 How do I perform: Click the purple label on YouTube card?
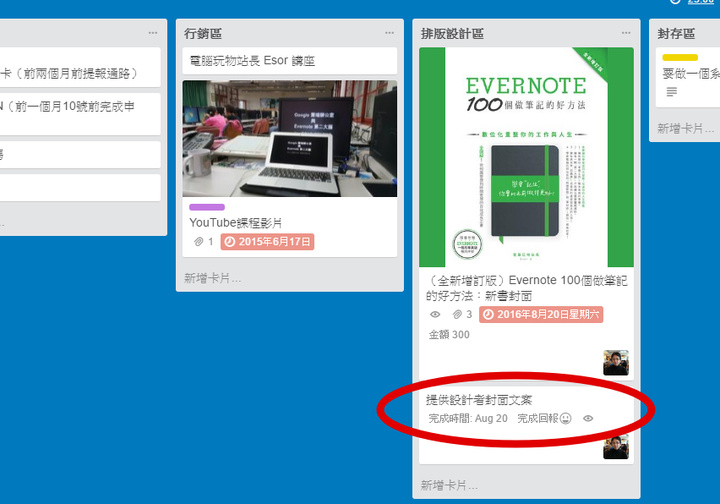click(207, 207)
